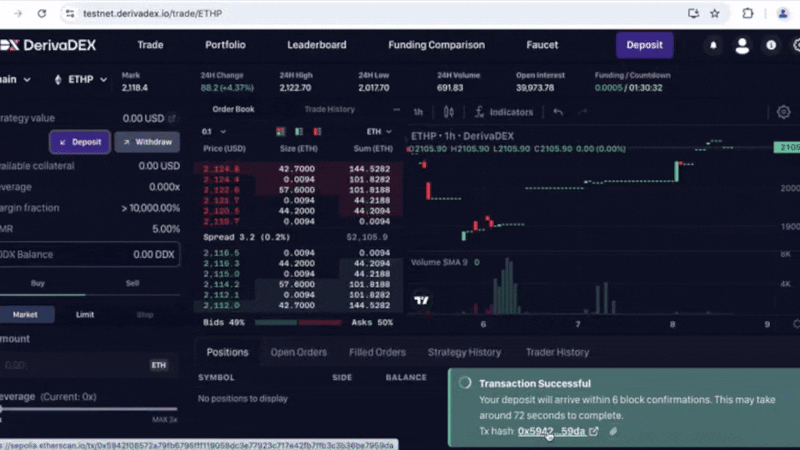The width and height of the screenshot is (800, 450).
Task: Select the Strategy History tab
Action: [x=464, y=353]
